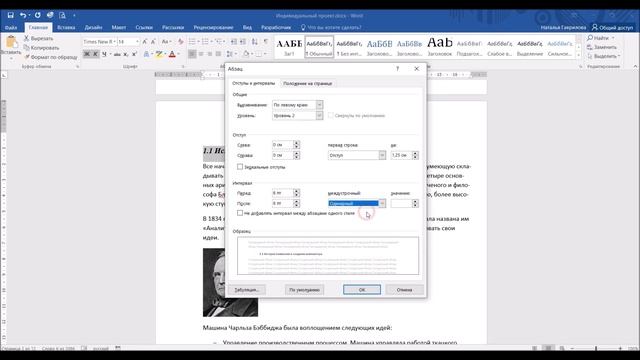The height and width of the screenshot is (360, 640).
Task: Activate Формат по образцу painter
Action: point(51,57)
